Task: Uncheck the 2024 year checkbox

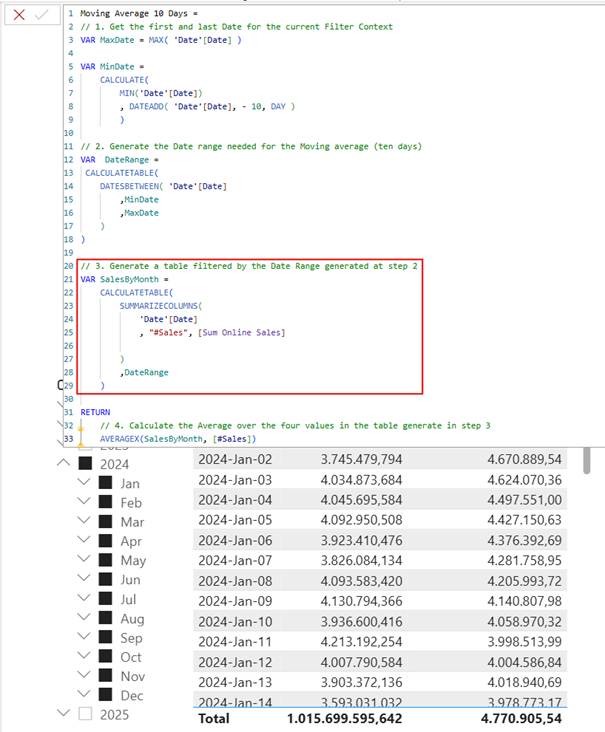Action: point(85,463)
